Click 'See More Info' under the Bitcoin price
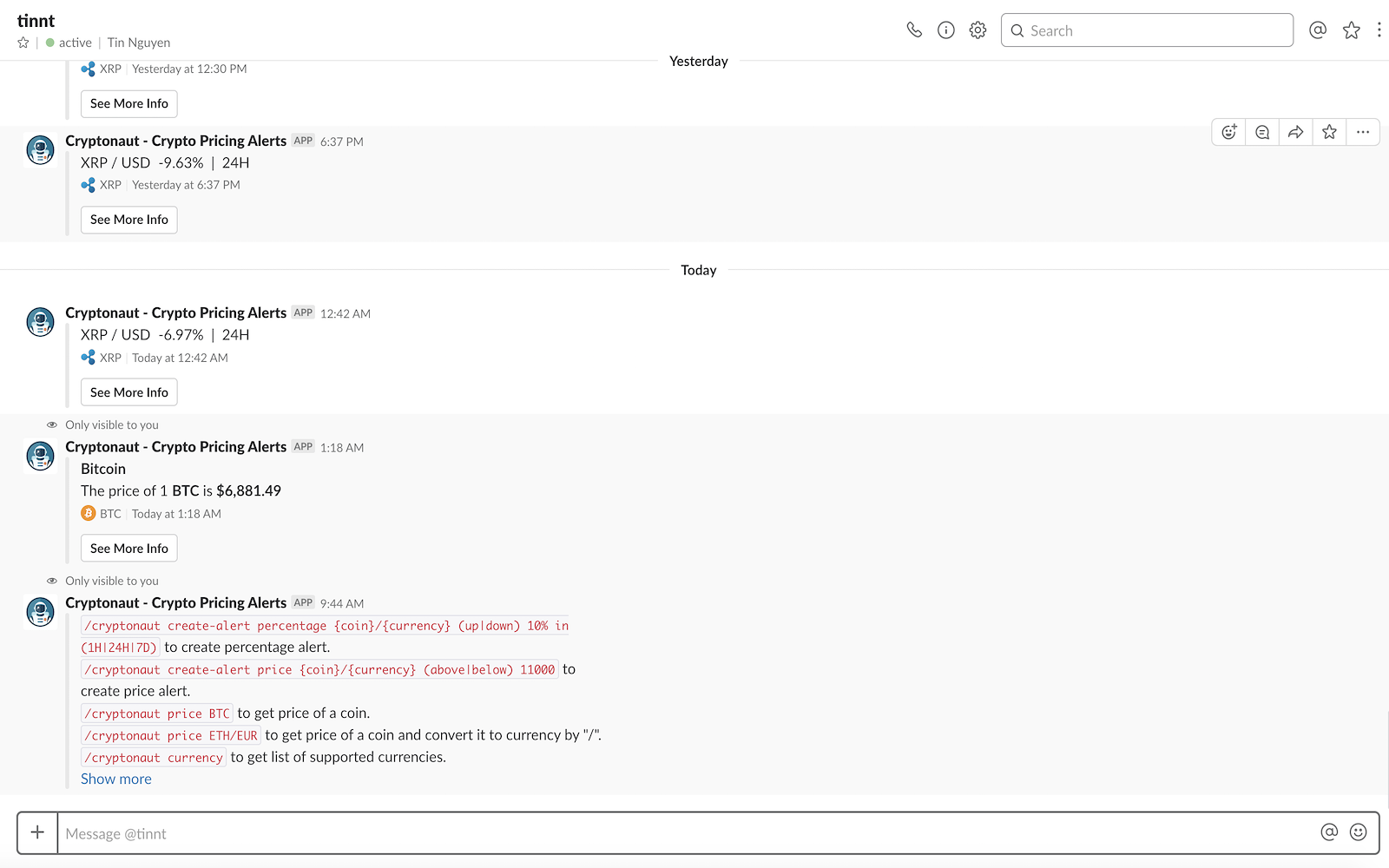 [x=128, y=548]
